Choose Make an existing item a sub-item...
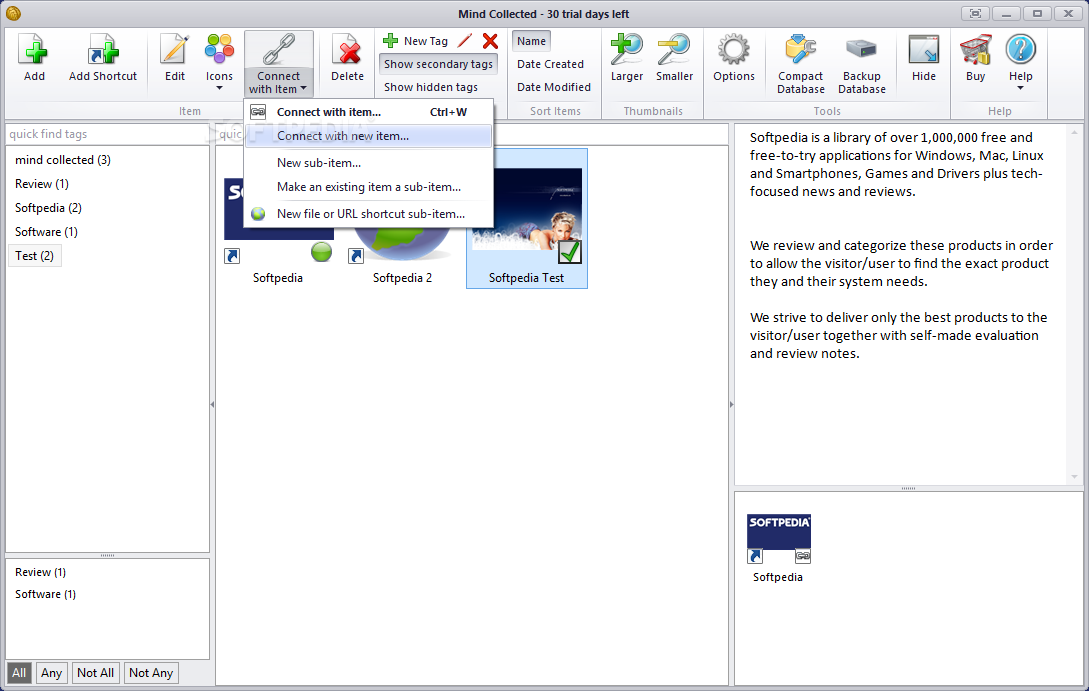1089x691 pixels. [x=369, y=187]
